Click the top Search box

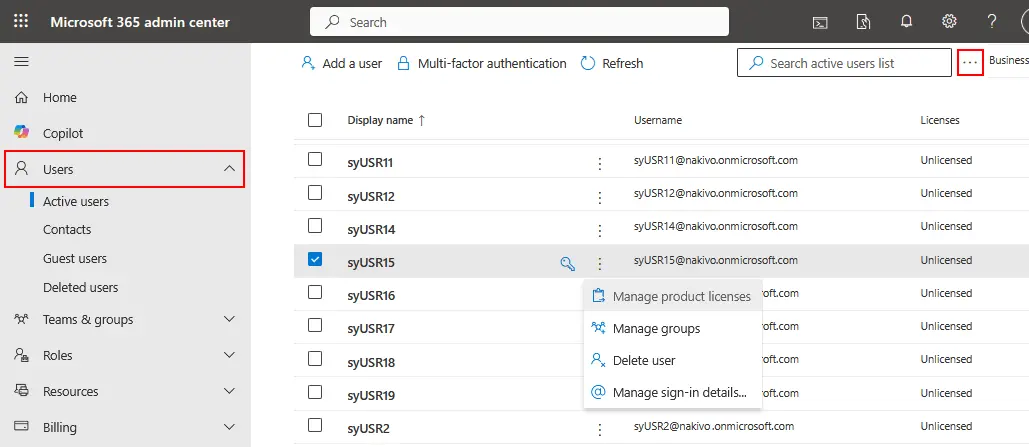click(519, 22)
